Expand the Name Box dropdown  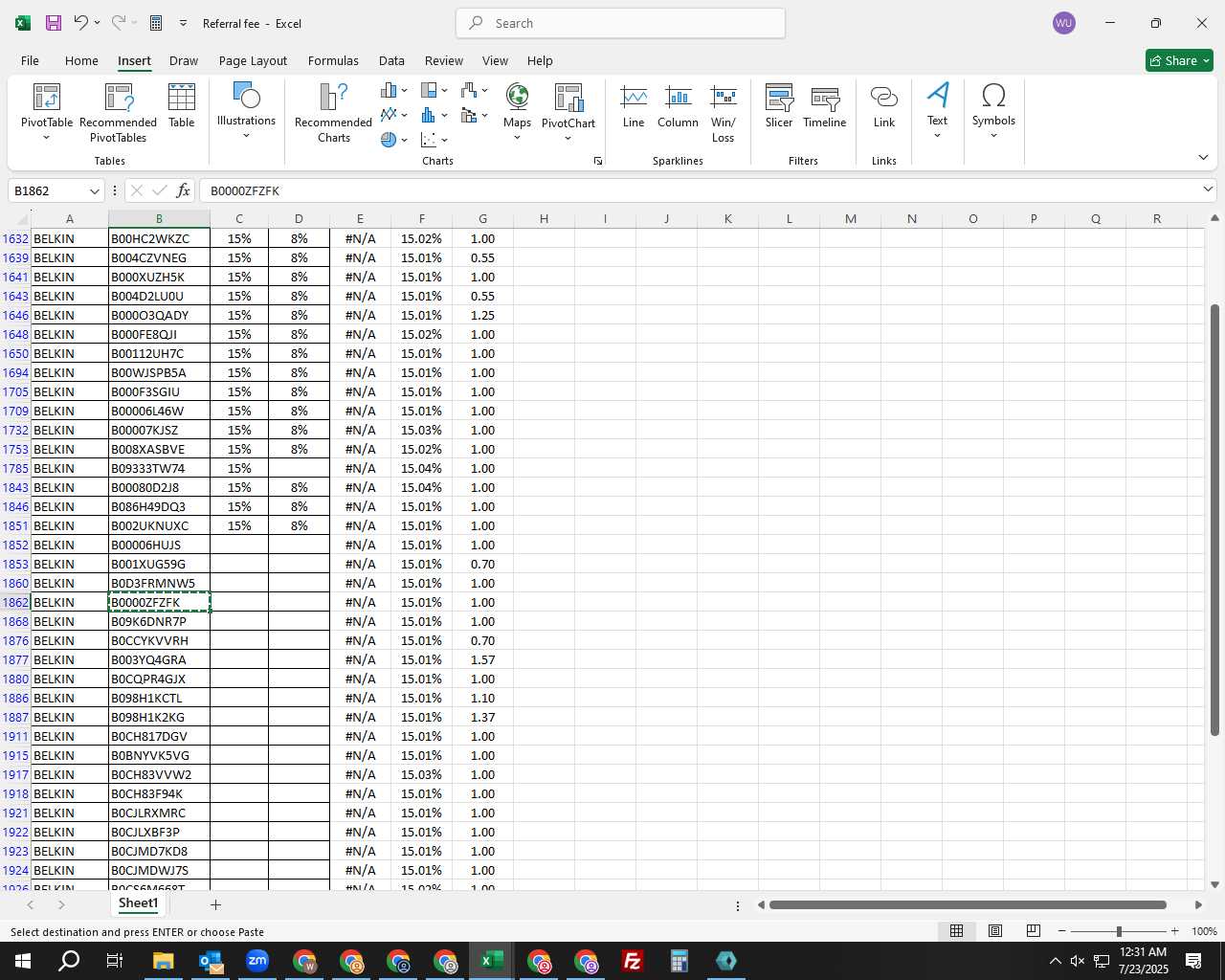tap(94, 190)
